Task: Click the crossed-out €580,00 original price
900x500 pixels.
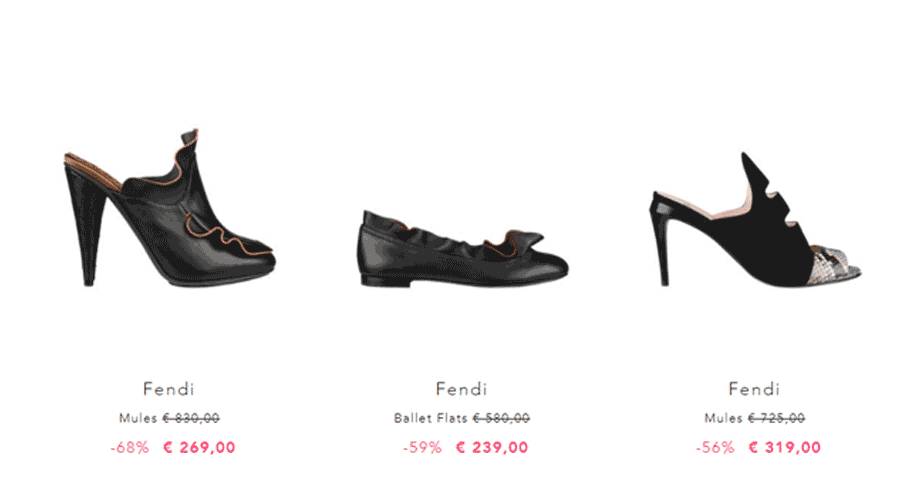Action: pos(501,418)
